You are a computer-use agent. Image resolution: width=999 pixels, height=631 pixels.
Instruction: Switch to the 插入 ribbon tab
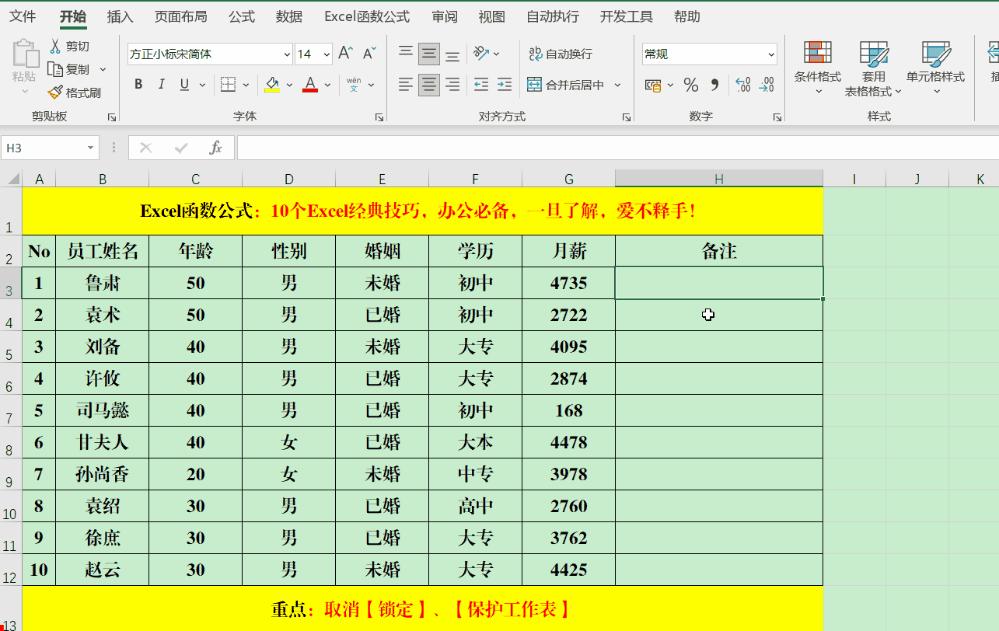pyautogui.click(x=120, y=16)
